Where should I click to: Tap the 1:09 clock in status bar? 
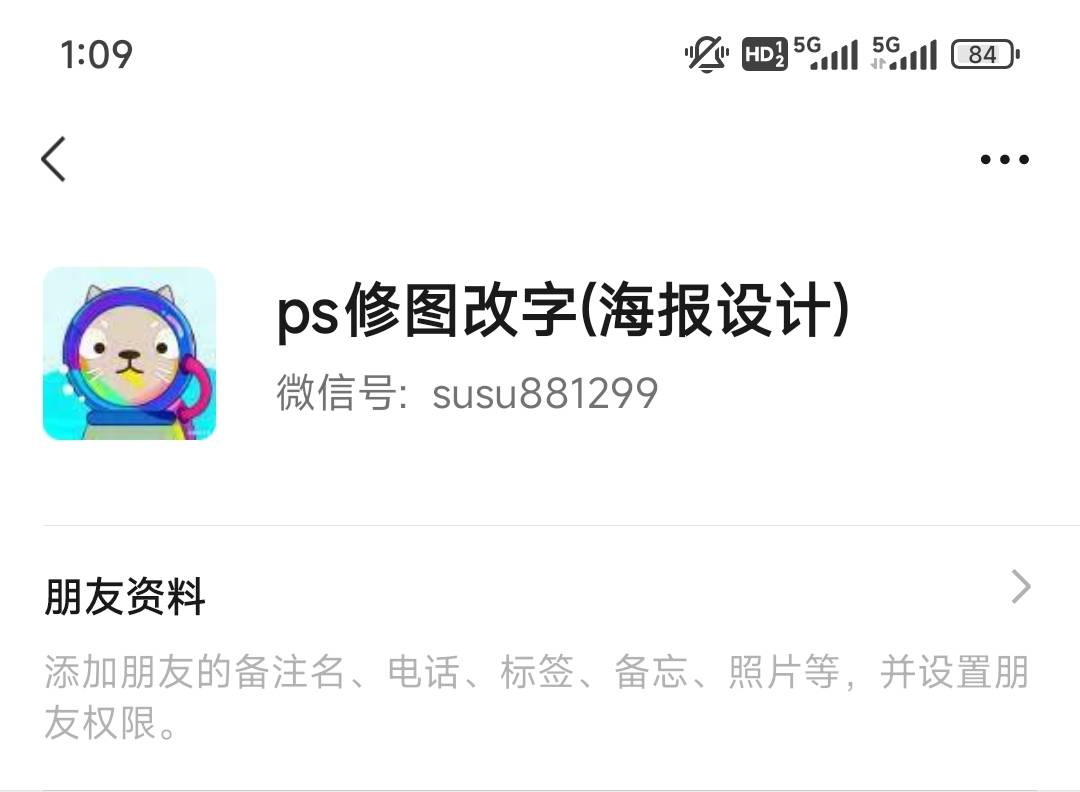click(x=96, y=54)
